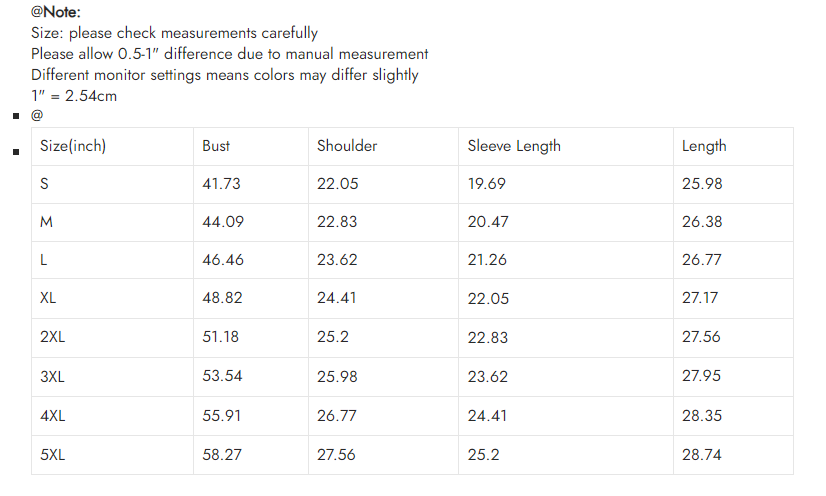Click the M length value 26.38
This screenshot has height=496, width=826.
[702, 222]
